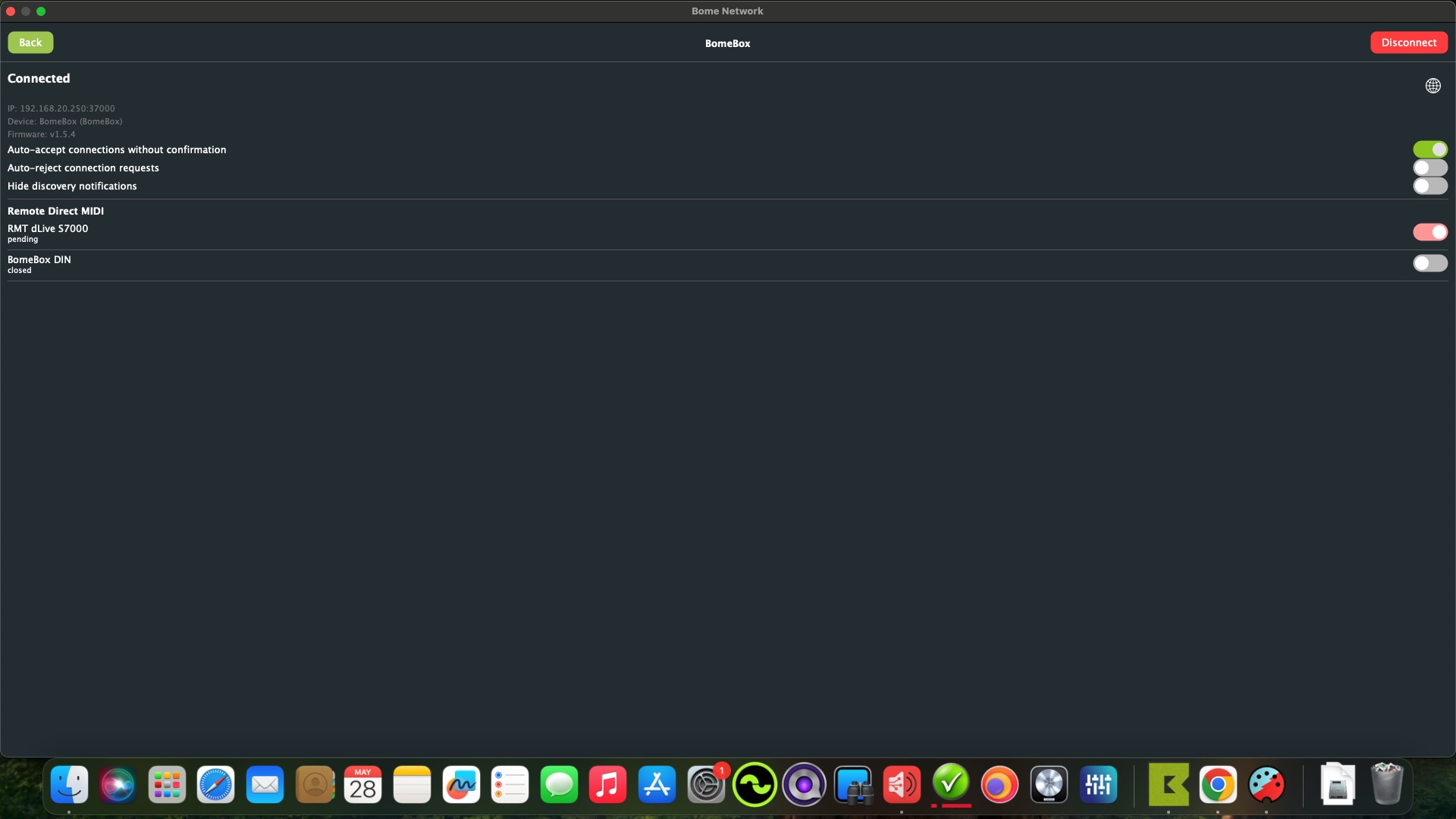1456x819 pixels.
Task: Select the RMT dLive S7000 row label
Action: (x=48, y=228)
